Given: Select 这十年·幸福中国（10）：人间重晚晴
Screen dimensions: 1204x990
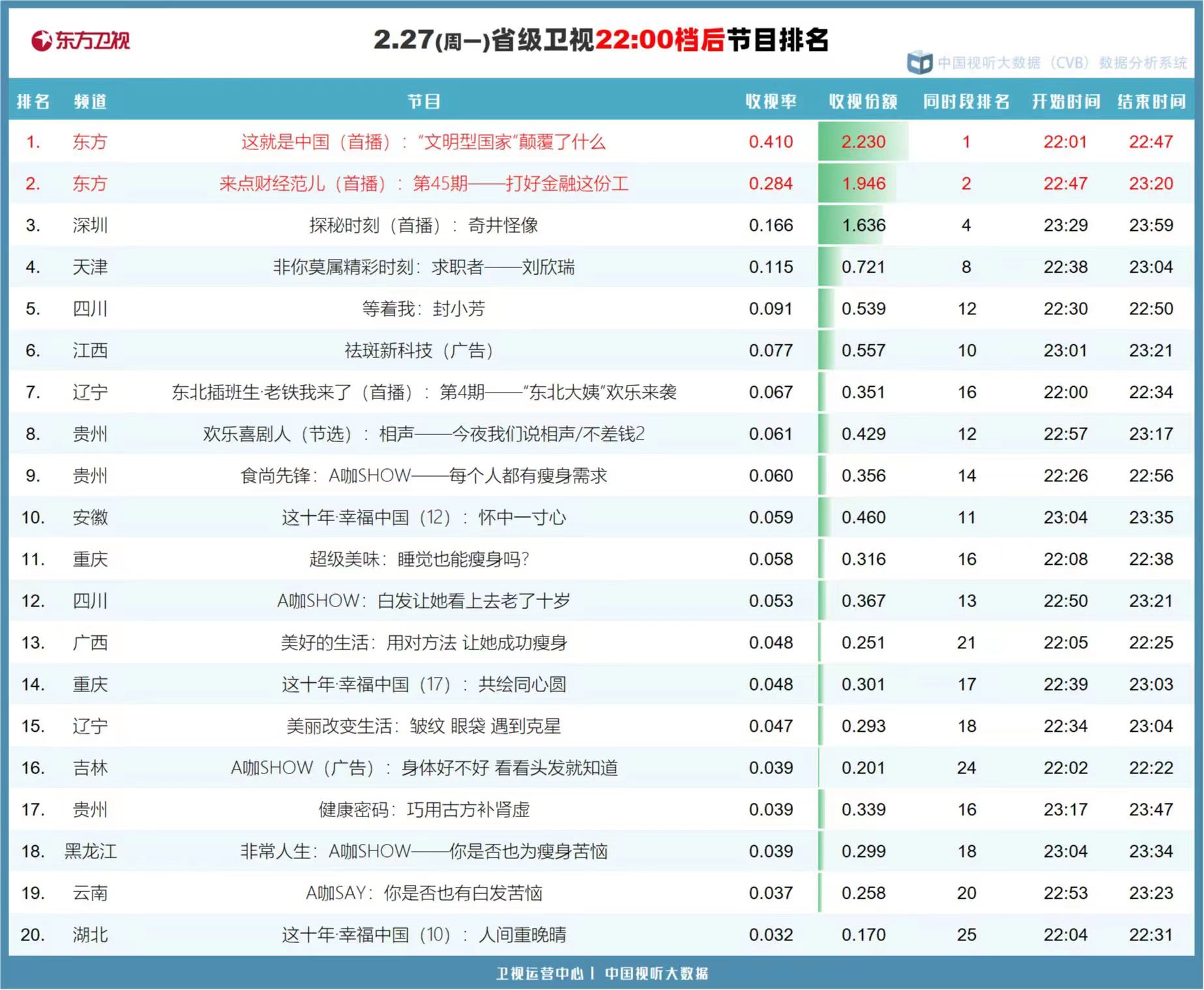Looking at the screenshot, I should click(424, 935).
